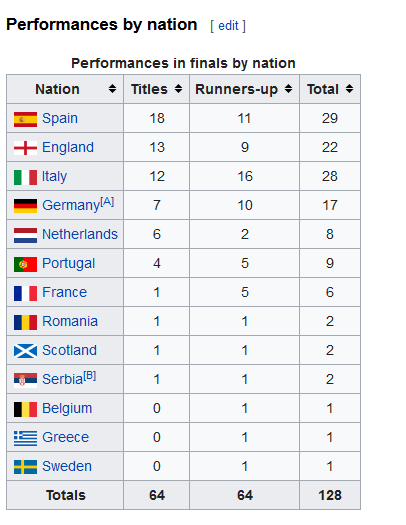Sort table by Titles column arrows

[178, 89]
